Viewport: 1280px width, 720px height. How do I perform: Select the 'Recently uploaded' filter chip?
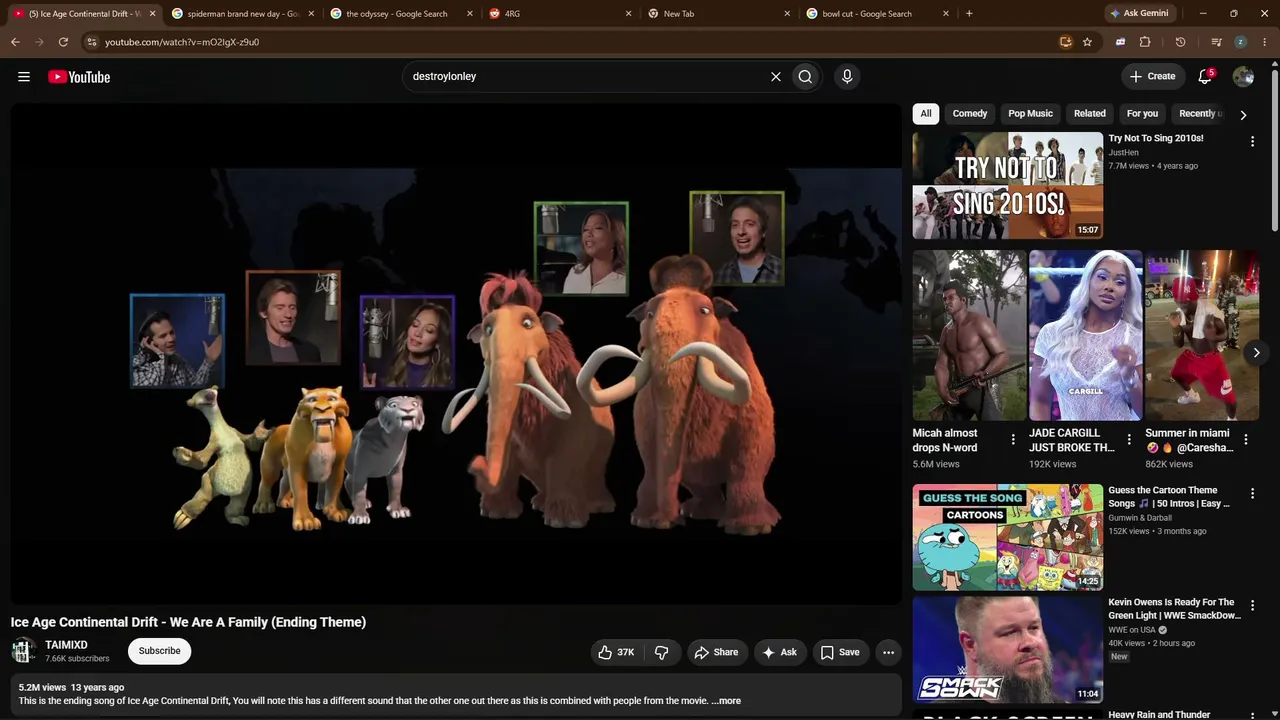tap(1198, 114)
